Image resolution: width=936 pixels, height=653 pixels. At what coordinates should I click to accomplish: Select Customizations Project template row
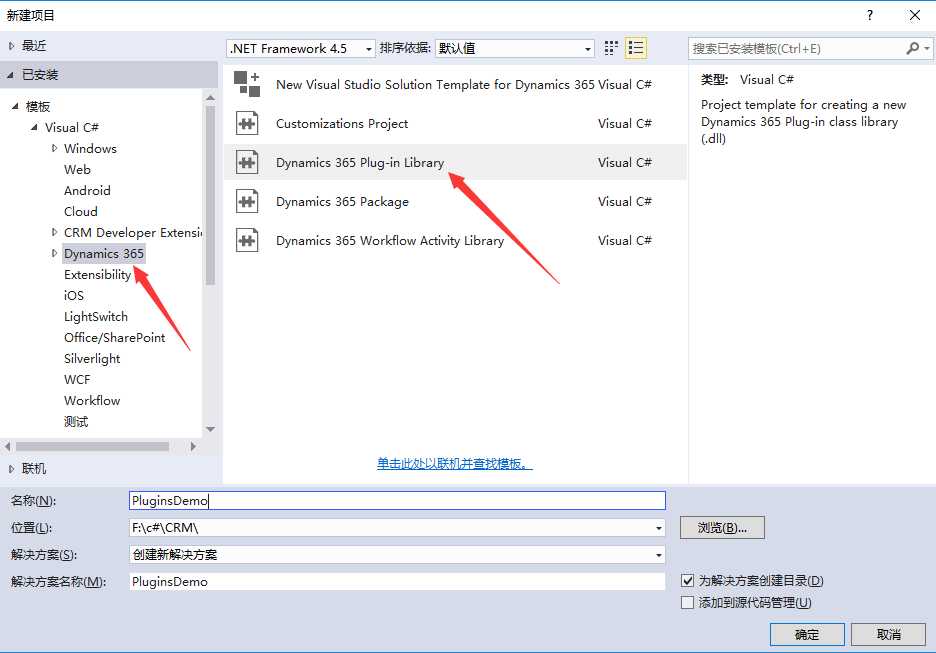point(455,124)
